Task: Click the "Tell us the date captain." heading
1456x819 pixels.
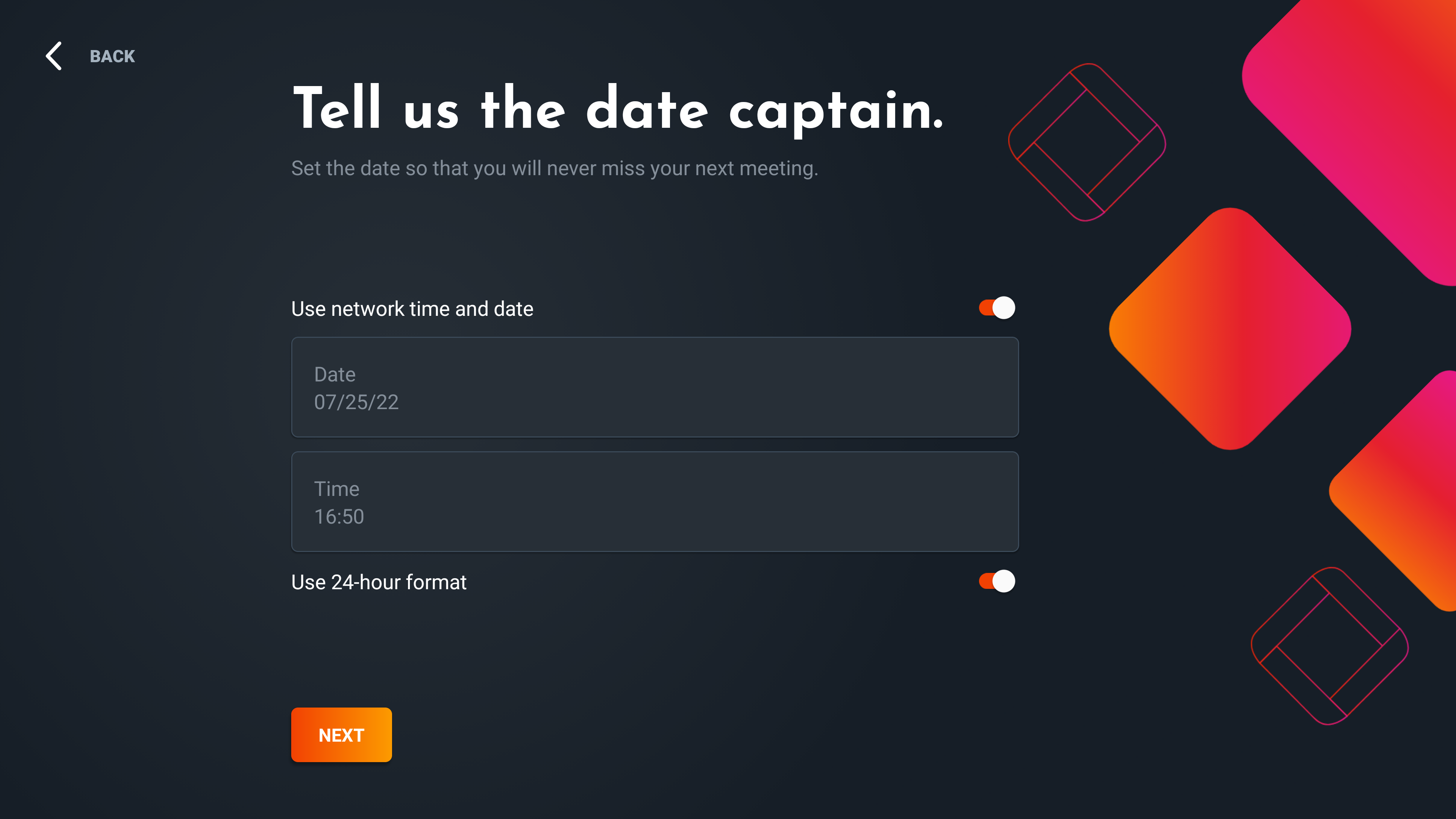Action: (x=618, y=109)
